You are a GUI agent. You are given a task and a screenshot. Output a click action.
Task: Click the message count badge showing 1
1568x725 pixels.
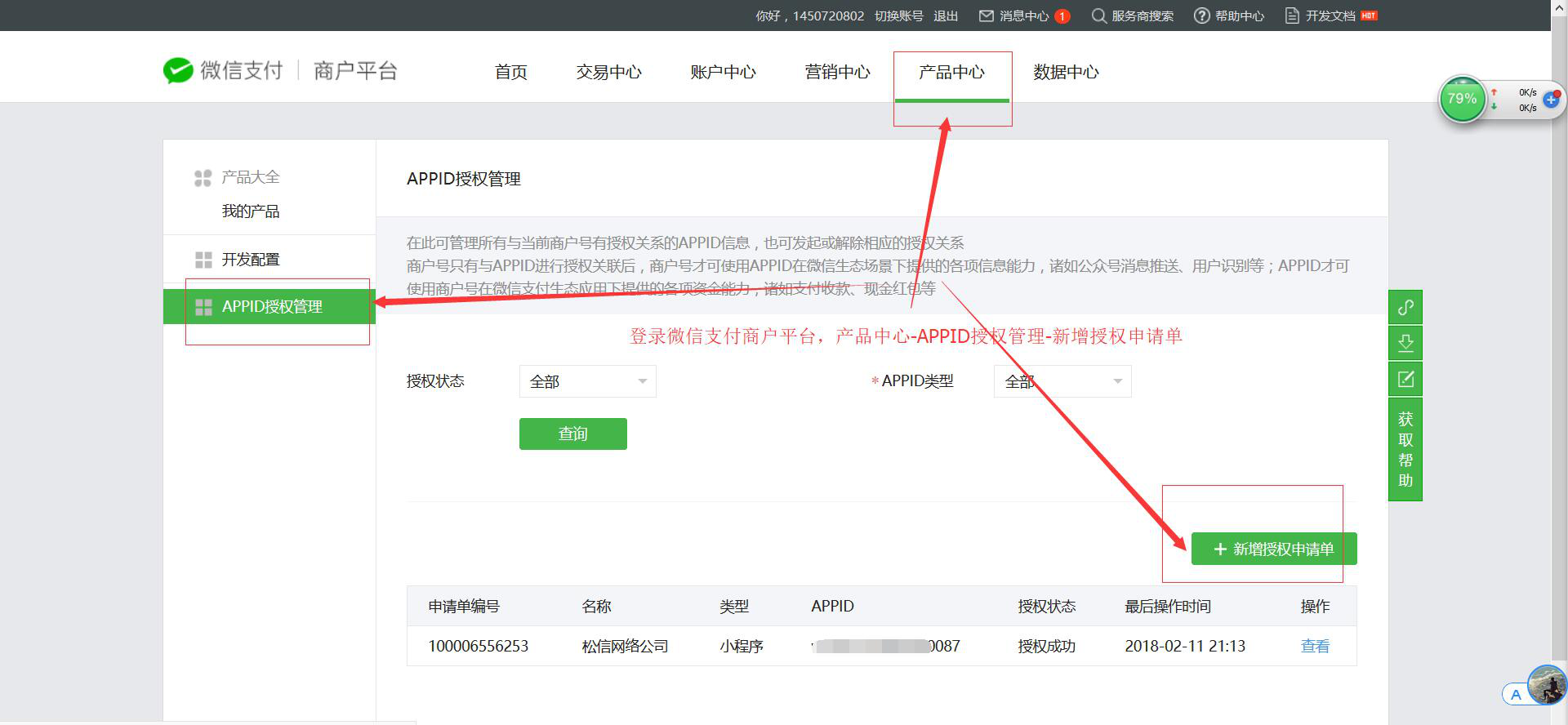[1062, 16]
